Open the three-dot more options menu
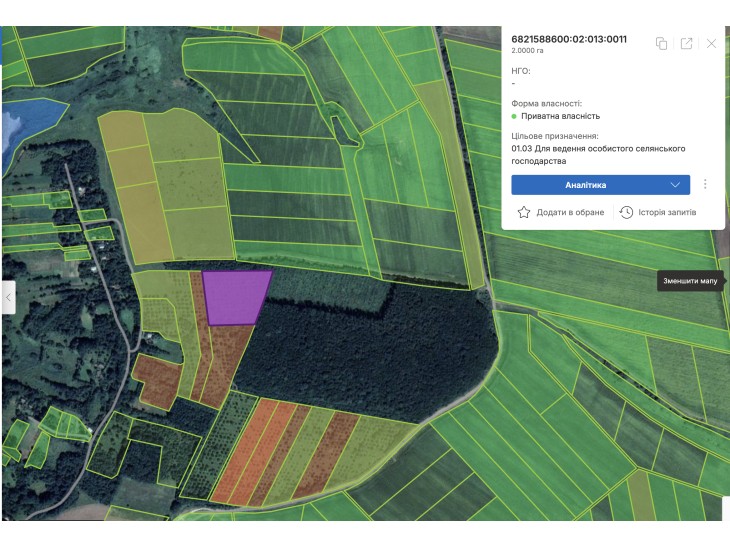Viewport: 730px width, 547px height. click(705, 184)
